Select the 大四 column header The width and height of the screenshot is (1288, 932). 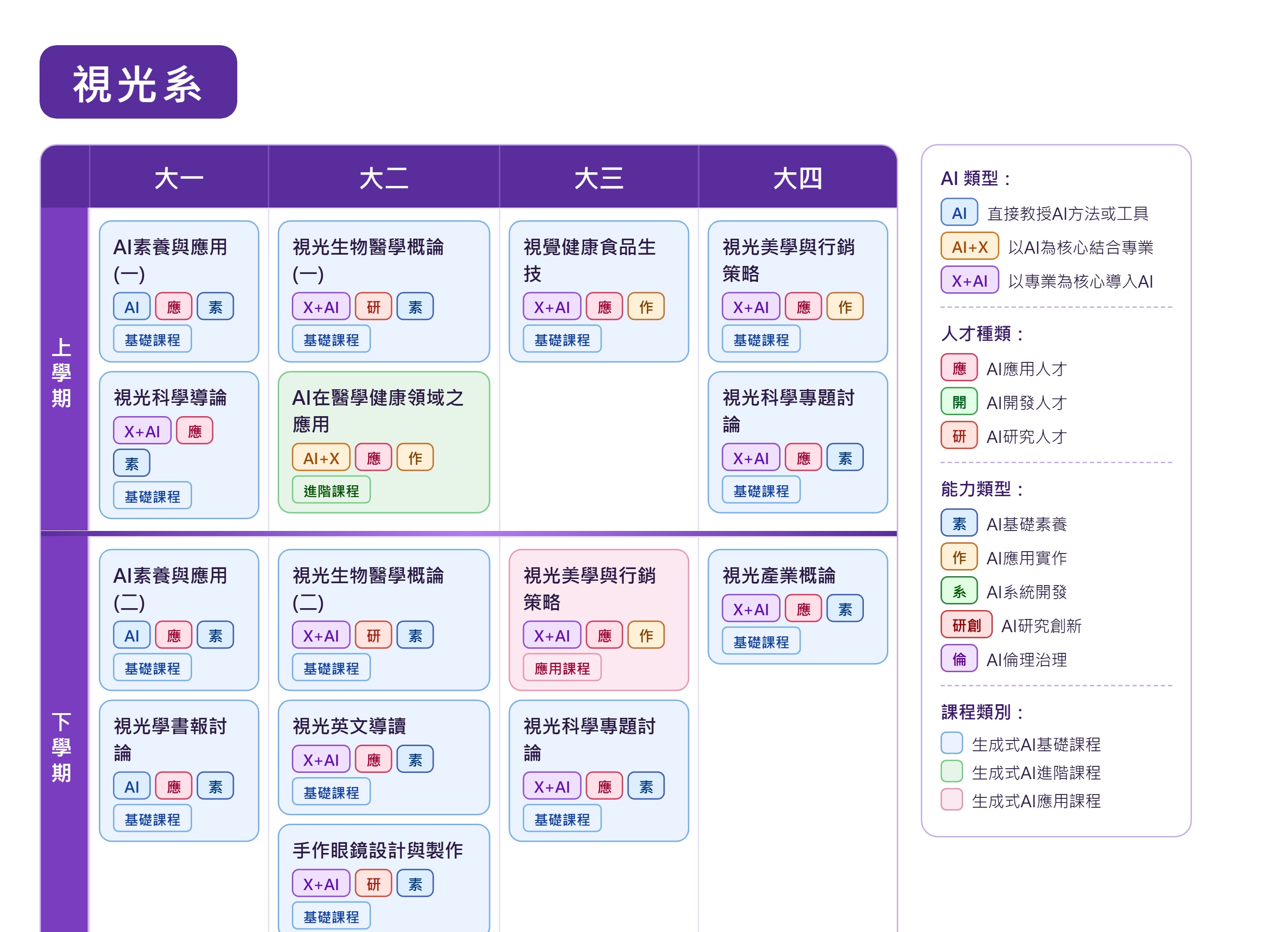point(797,178)
